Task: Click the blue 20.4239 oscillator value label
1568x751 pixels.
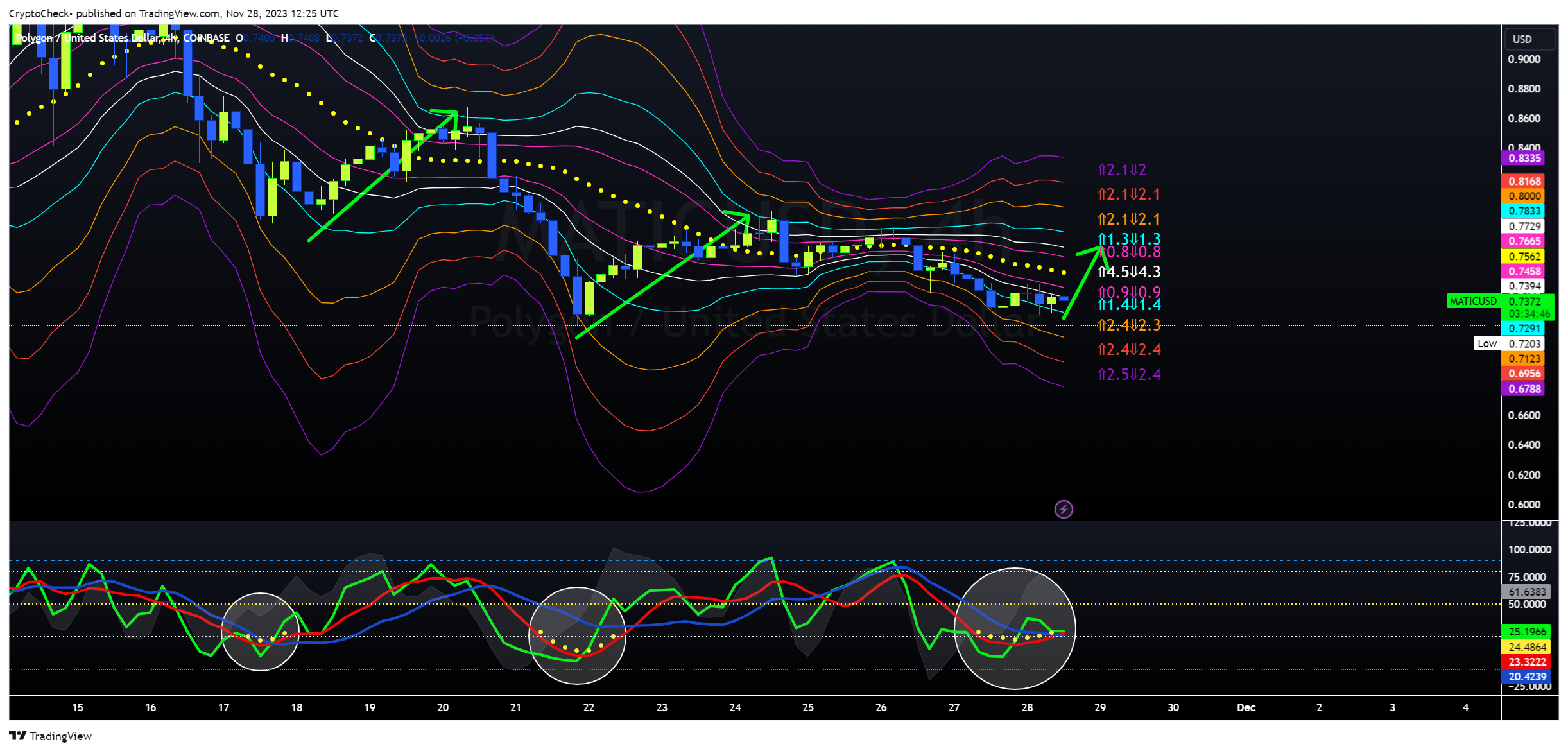Action: coord(1526,676)
